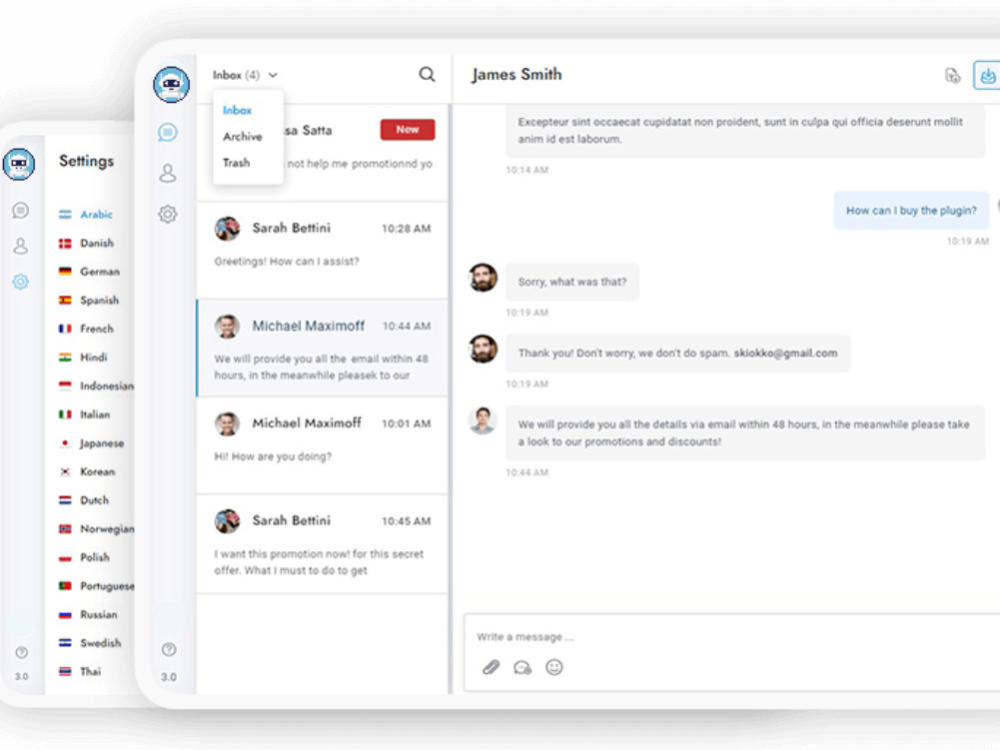Select Hindi language in Settings
Screen dimensions: 1000x750
pyautogui.click(x=83, y=357)
